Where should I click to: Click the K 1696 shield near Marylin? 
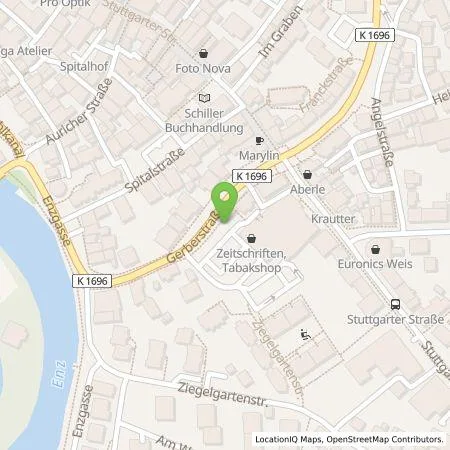(x=252, y=176)
